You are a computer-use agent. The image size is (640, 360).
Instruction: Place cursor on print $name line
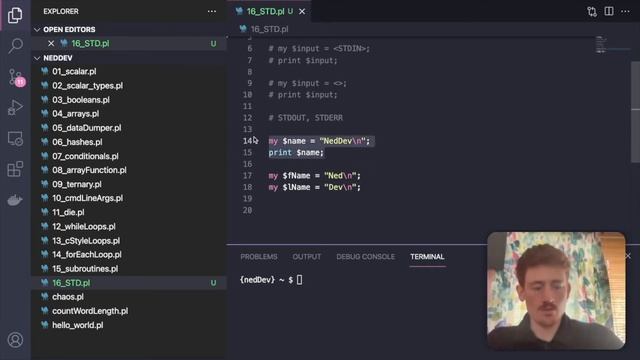click(x=296, y=153)
